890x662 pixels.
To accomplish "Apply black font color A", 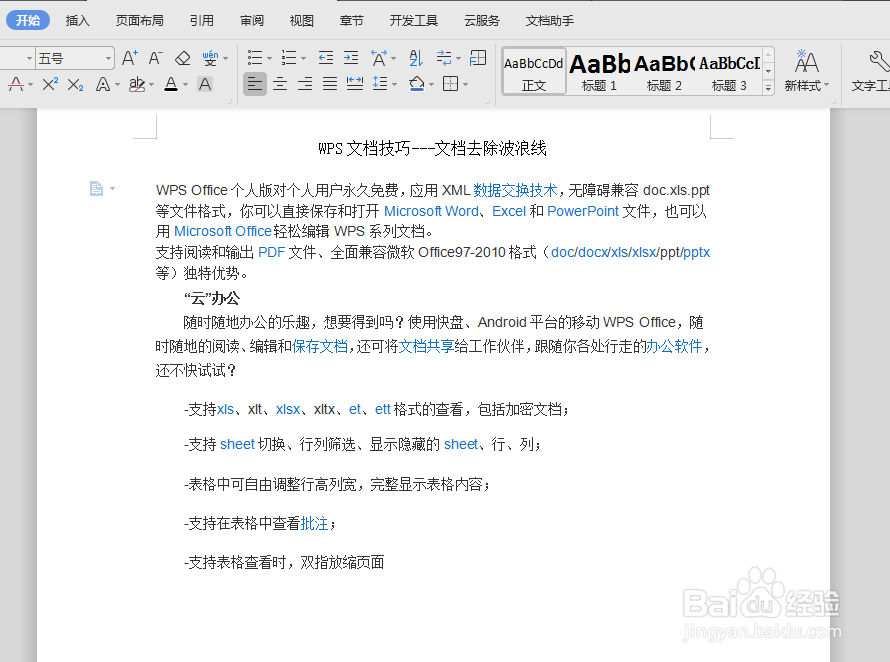I will coord(171,85).
